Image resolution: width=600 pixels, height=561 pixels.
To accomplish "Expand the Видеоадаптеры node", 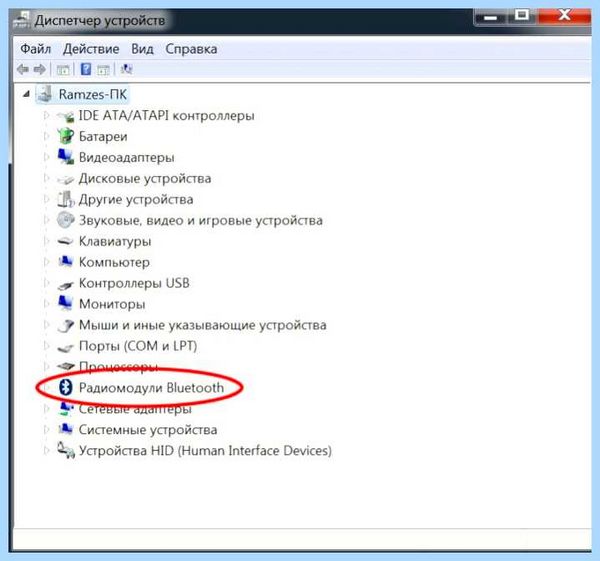I will [46, 157].
